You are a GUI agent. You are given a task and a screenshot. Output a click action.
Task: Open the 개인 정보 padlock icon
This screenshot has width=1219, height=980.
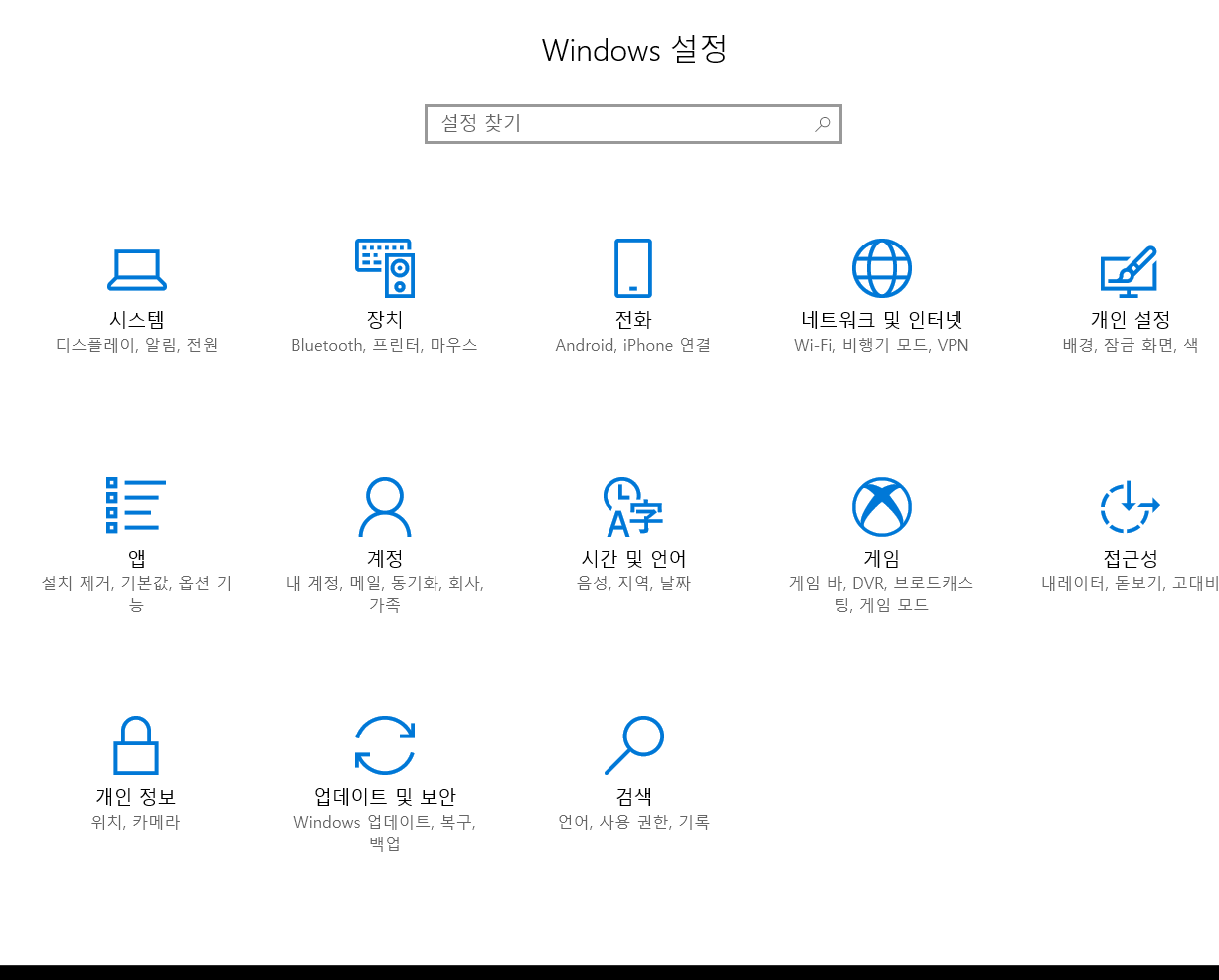click(x=136, y=745)
